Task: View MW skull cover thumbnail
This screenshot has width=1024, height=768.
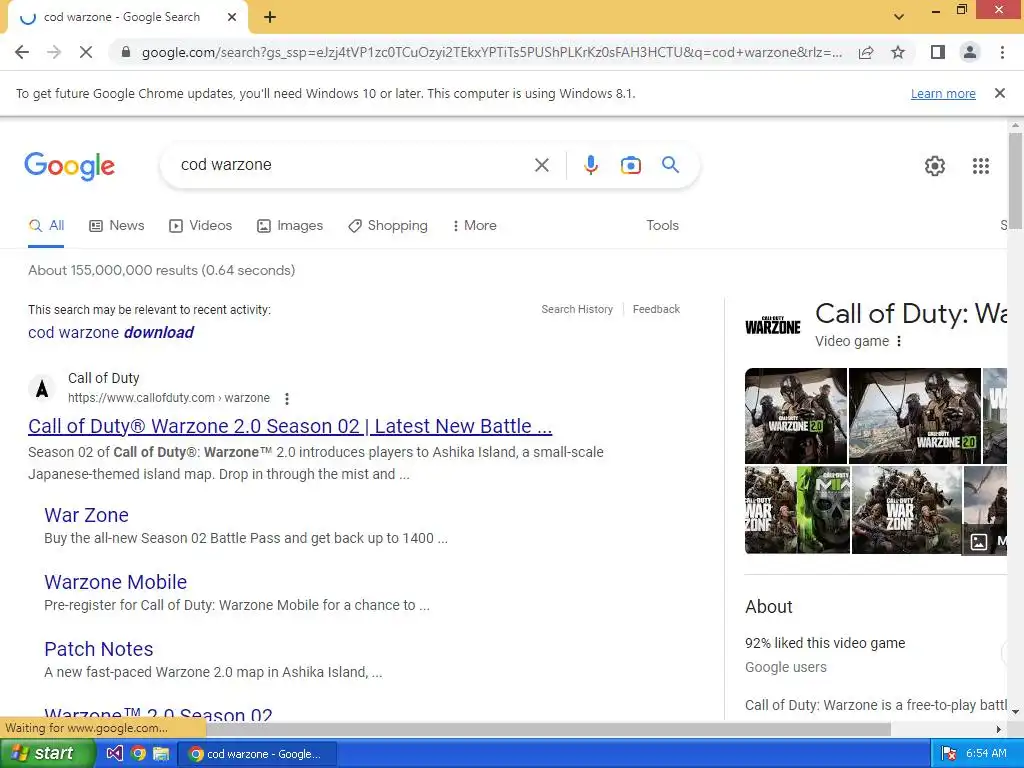Action: (824, 510)
